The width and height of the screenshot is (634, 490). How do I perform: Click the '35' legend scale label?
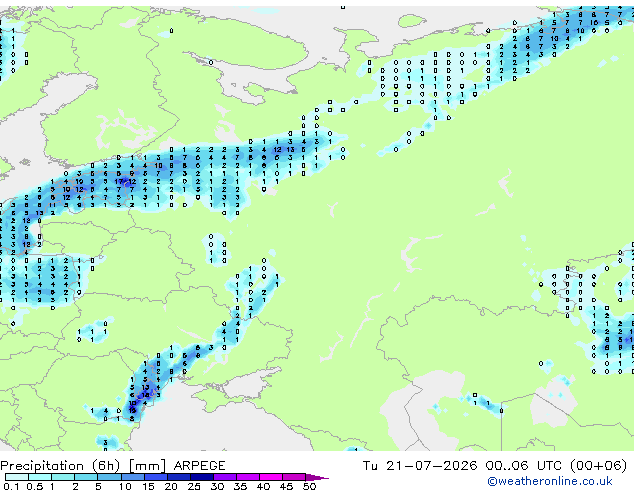point(241,486)
